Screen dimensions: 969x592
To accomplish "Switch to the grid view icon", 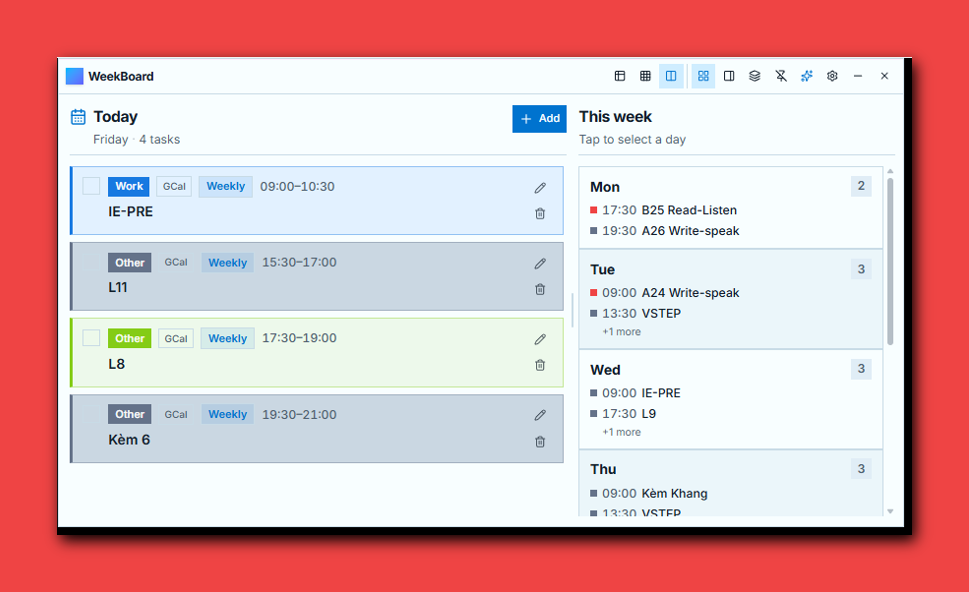I will (x=645, y=76).
